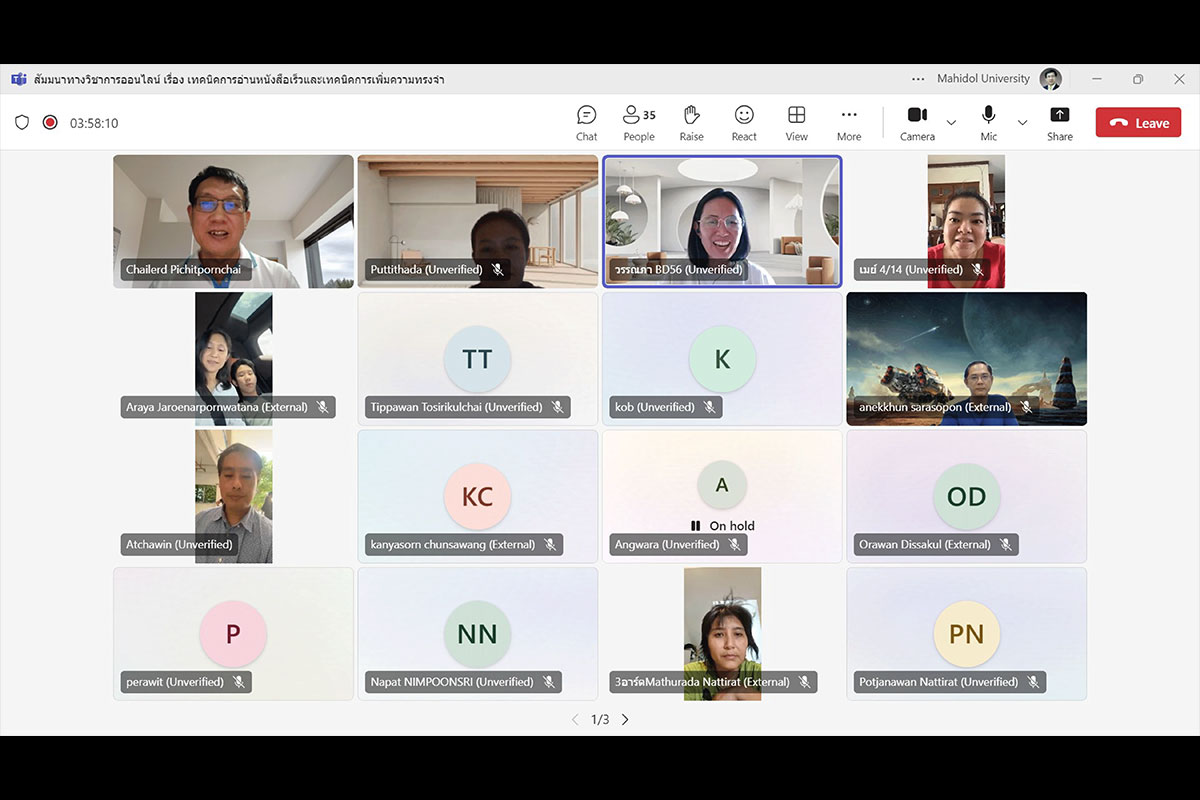Expand the Camera options dropdown arrow
Screen dimensions: 1200x800
[951, 123]
